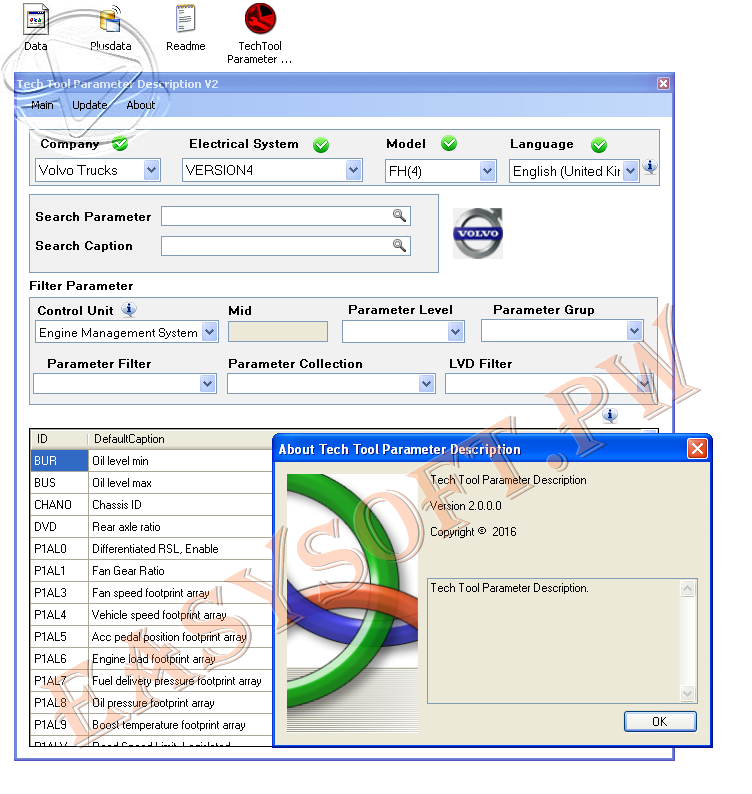Image resolution: width=752 pixels, height=794 pixels.
Task: Click the up arrow of About description scrollbar
Action: pyautogui.click(x=688, y=588)
